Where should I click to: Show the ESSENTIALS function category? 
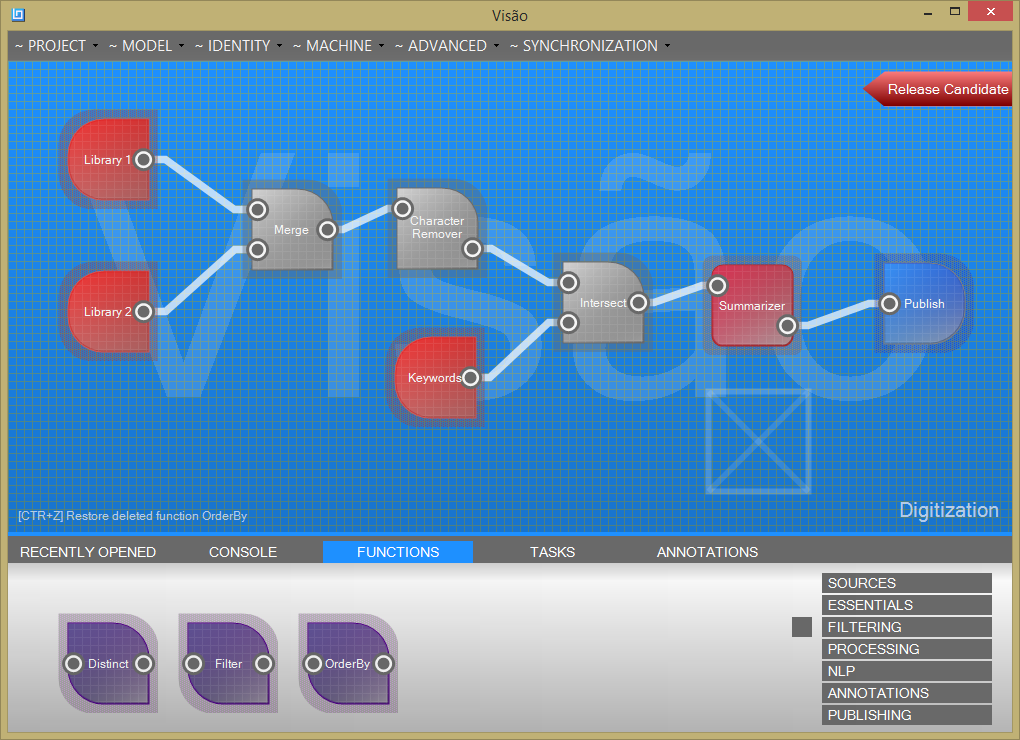click(x=907, y=605)
